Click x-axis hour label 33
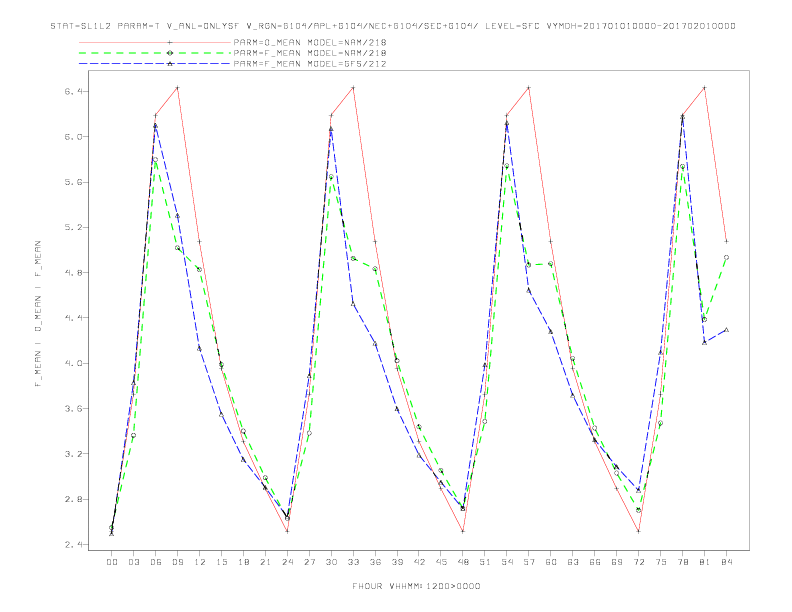 (x=353, y=562)
